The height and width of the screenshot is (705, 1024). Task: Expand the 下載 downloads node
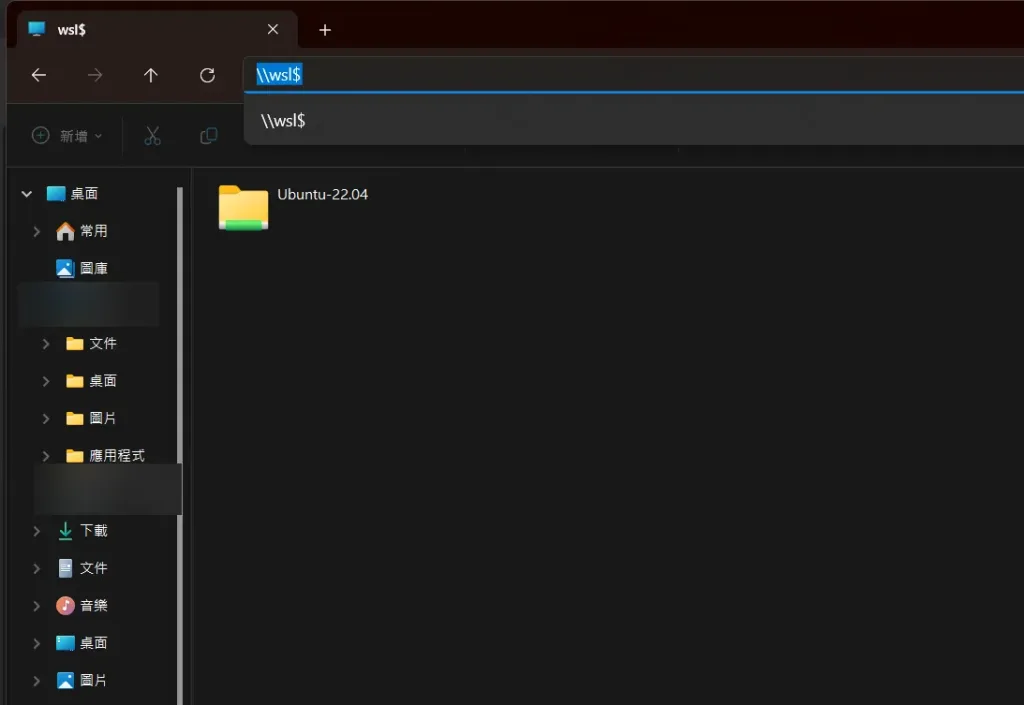[x=37, y=531]
